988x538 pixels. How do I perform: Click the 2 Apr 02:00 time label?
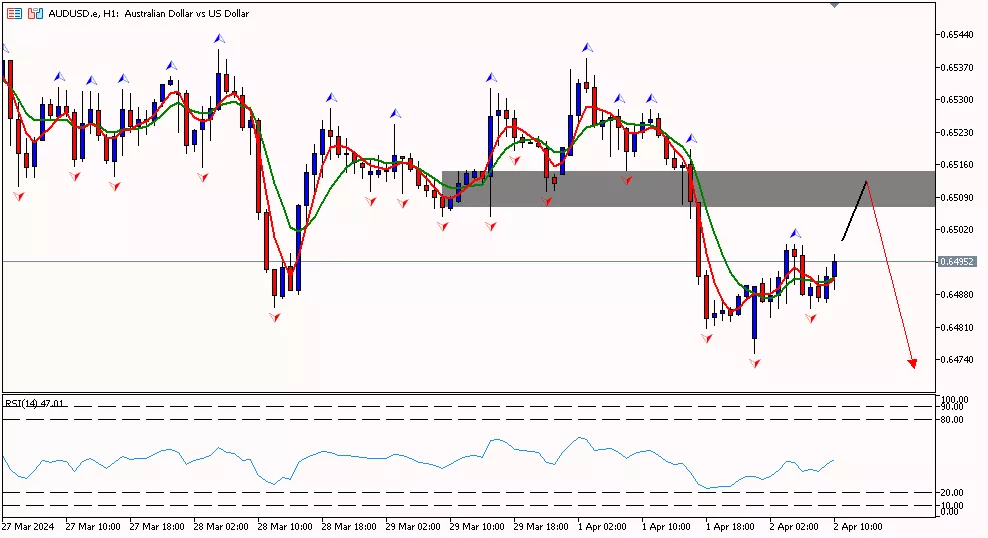[x=795, y=527]
